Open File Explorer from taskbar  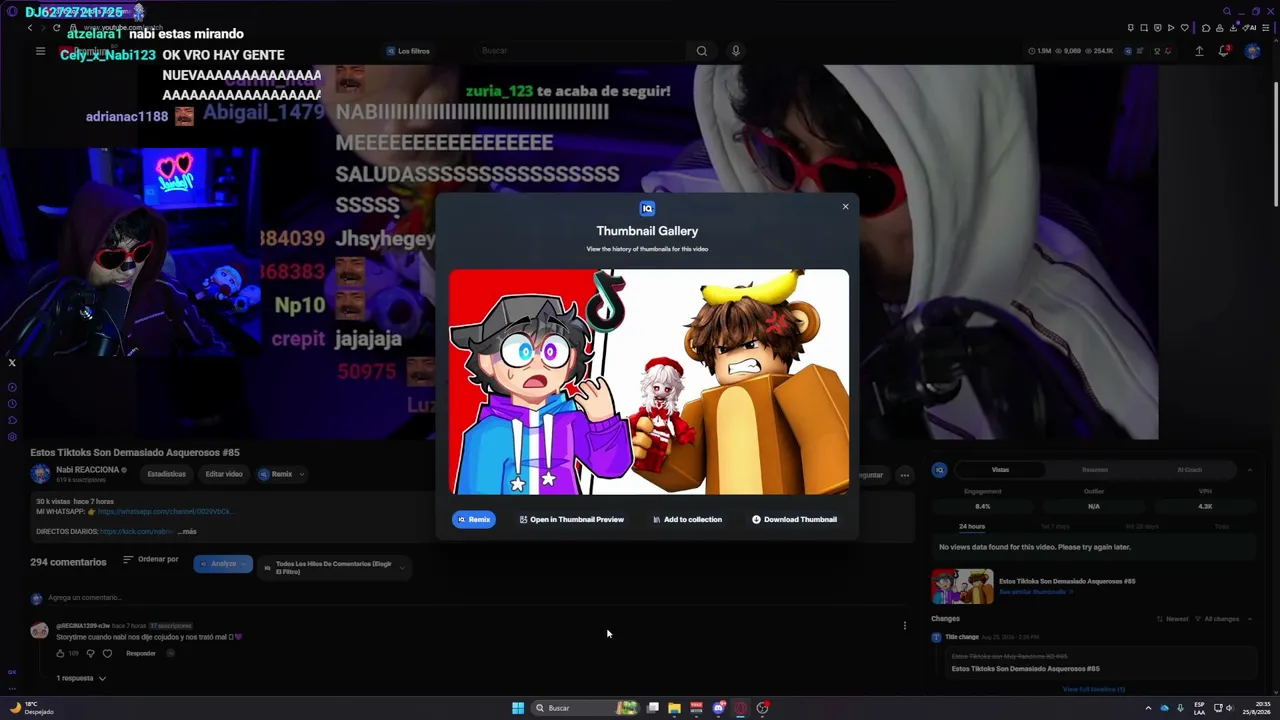[674, 708]
